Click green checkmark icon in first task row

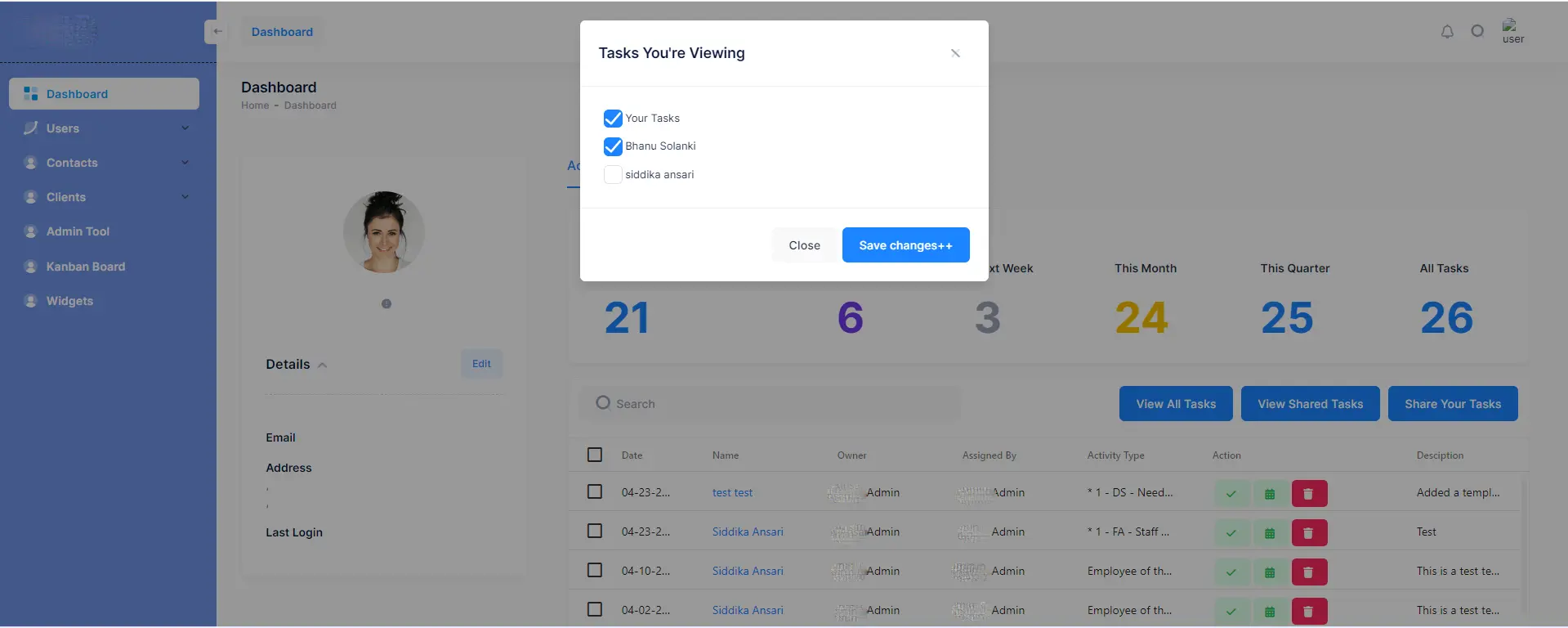point(1231,494)
